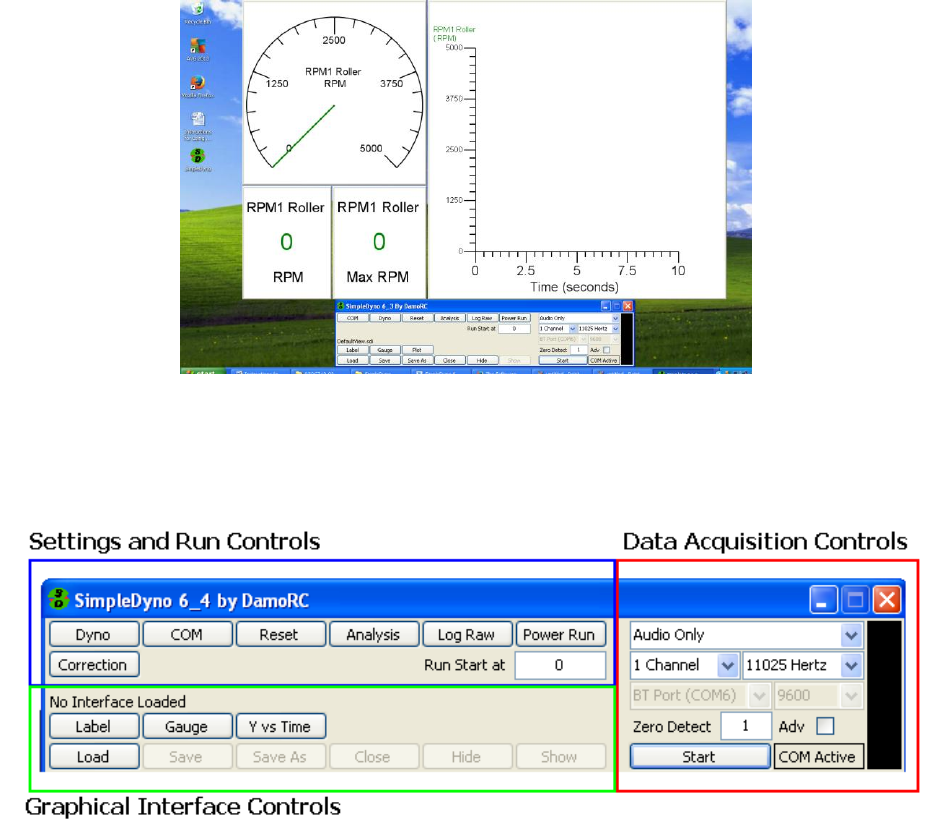Open 11025 Hertz dropdown in small 6_3 window
Viewport: 936px width, 834px height.
tap(598, 328)
